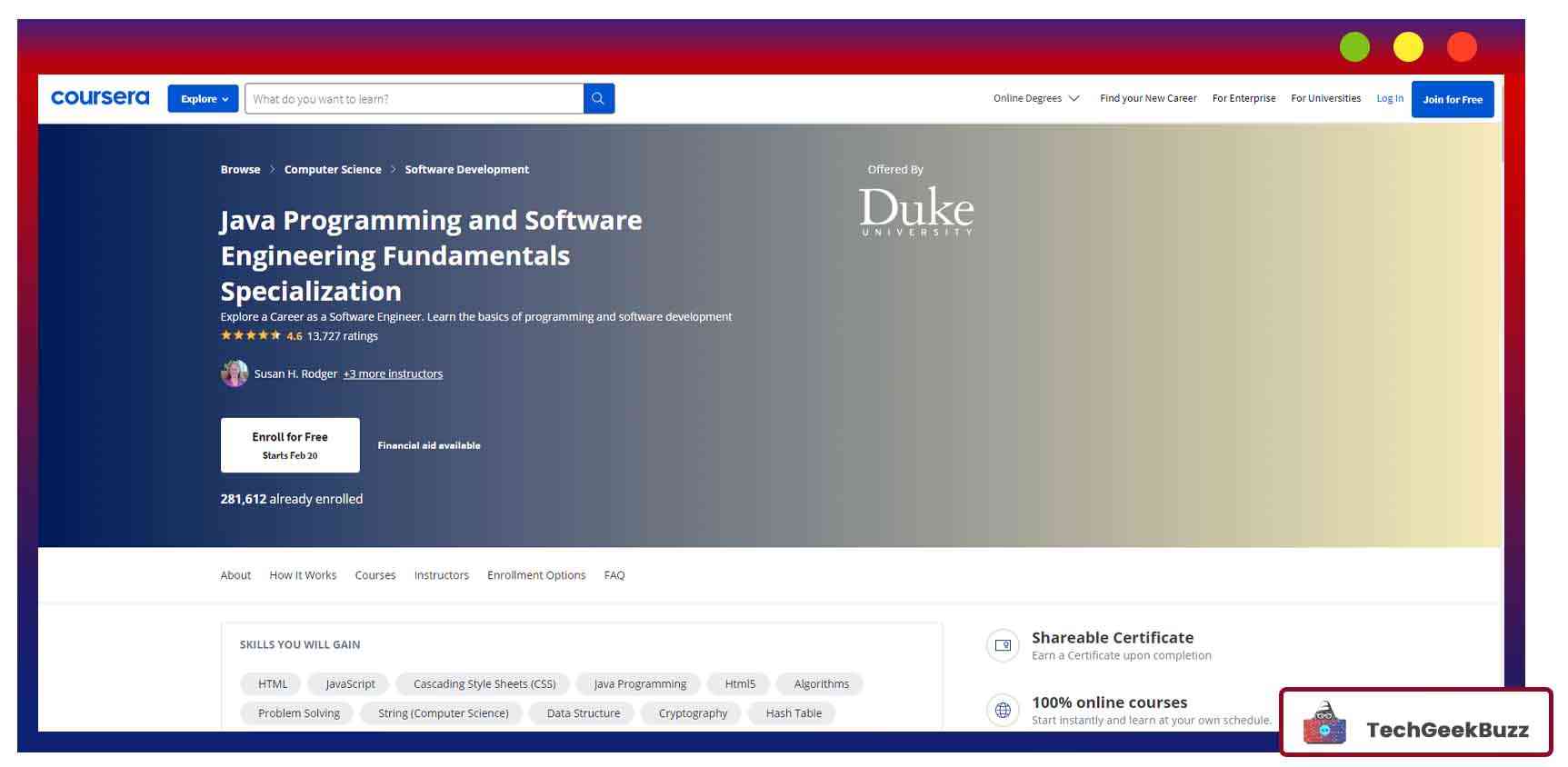Select the FAQ tab
The height and width of the screenshot is (767, 1568).
pyautogui.click(x=614, y=575)
